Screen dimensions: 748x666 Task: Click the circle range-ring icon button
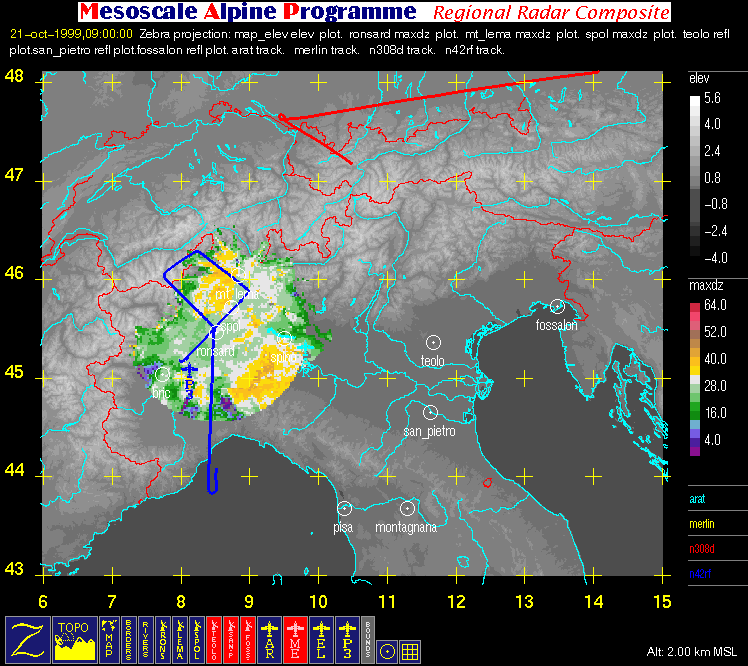pos(387,651)
